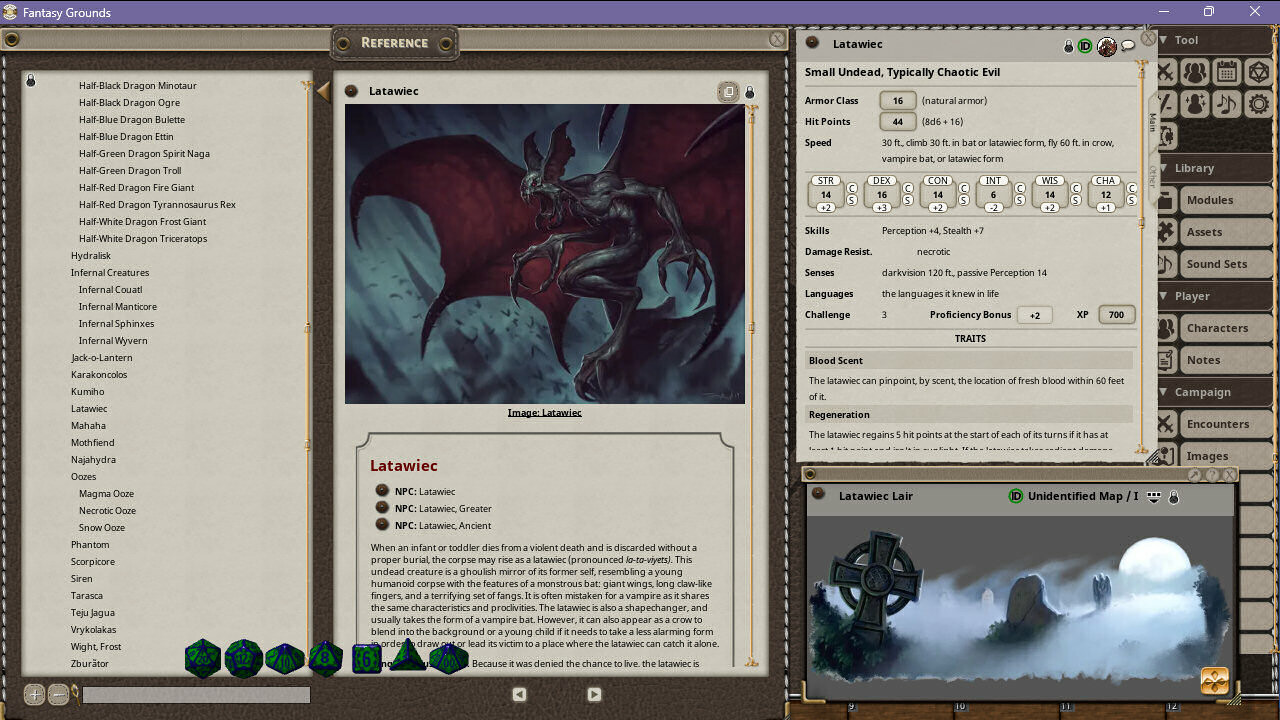Click the music notes Sound tool icon
1280x720 pixels.
click(x=1227, y=104)
